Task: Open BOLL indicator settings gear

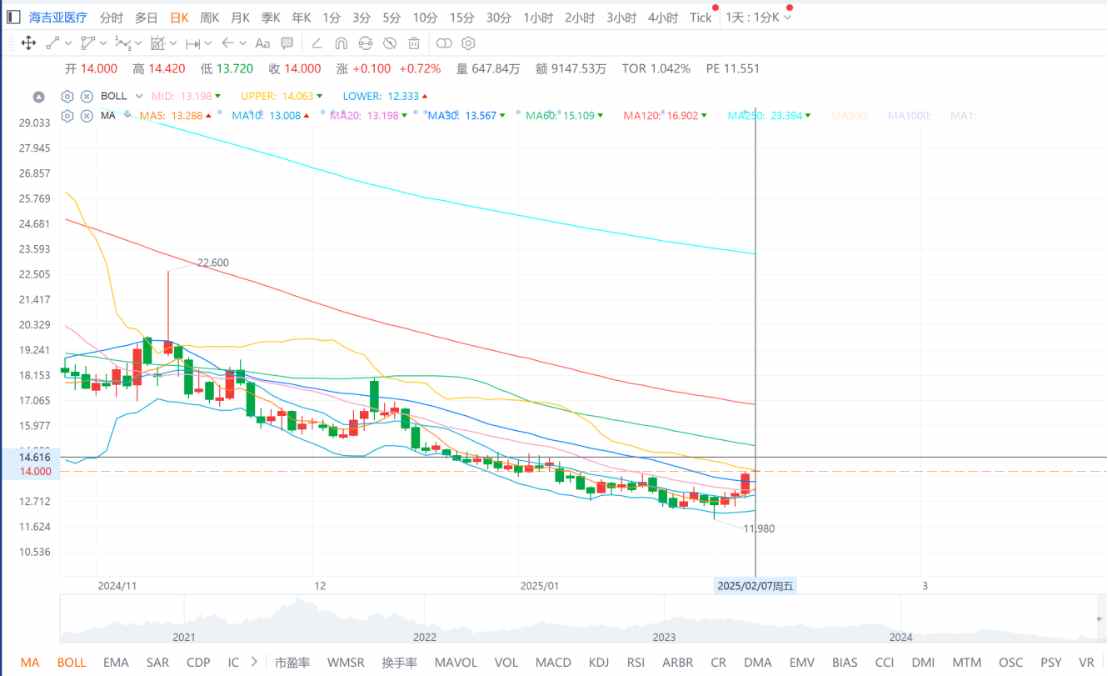Action: tap(67, 96)
